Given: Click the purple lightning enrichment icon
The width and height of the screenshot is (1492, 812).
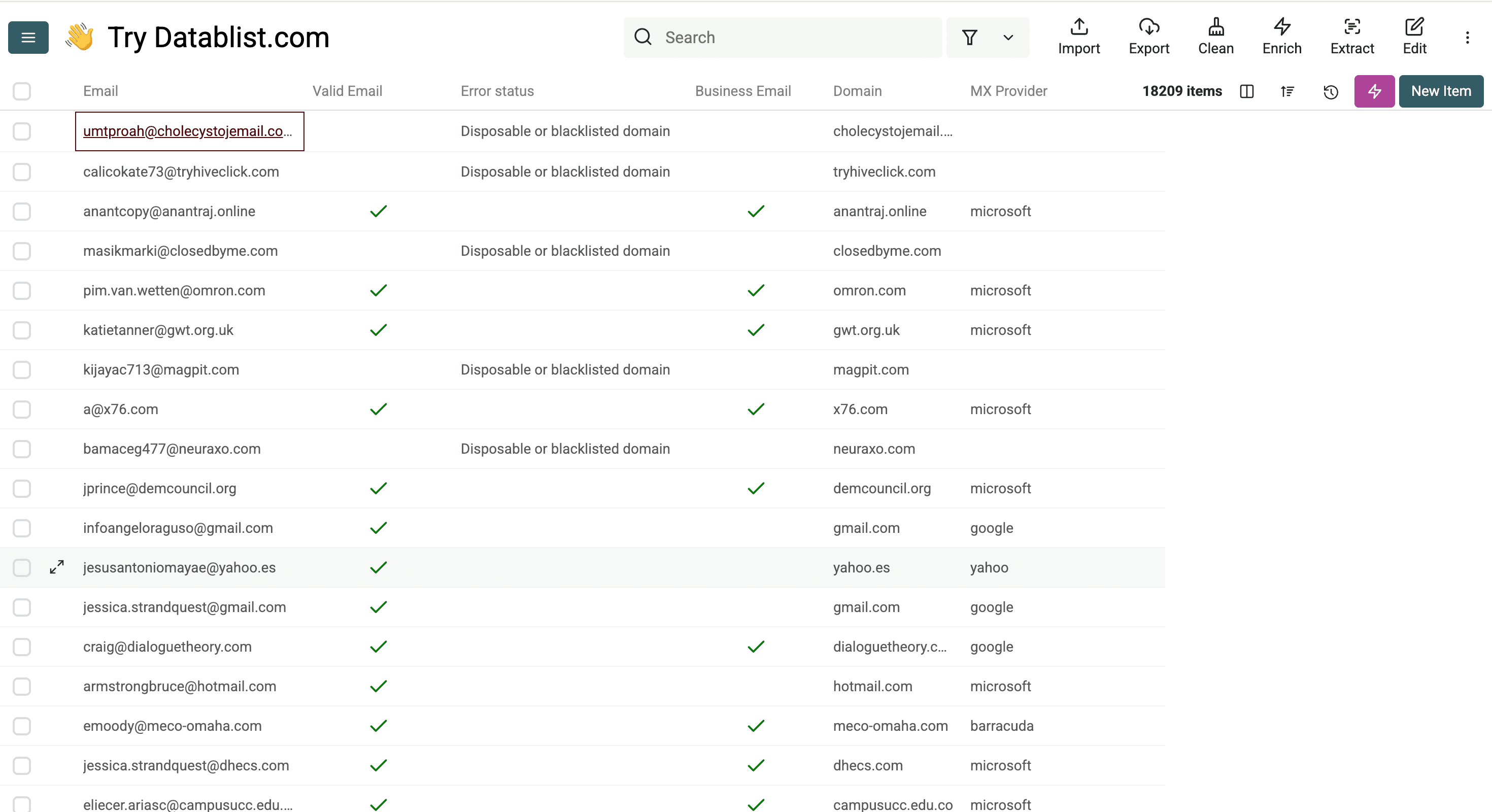Looking at the screenshot, I should (x=1374, y=91).
